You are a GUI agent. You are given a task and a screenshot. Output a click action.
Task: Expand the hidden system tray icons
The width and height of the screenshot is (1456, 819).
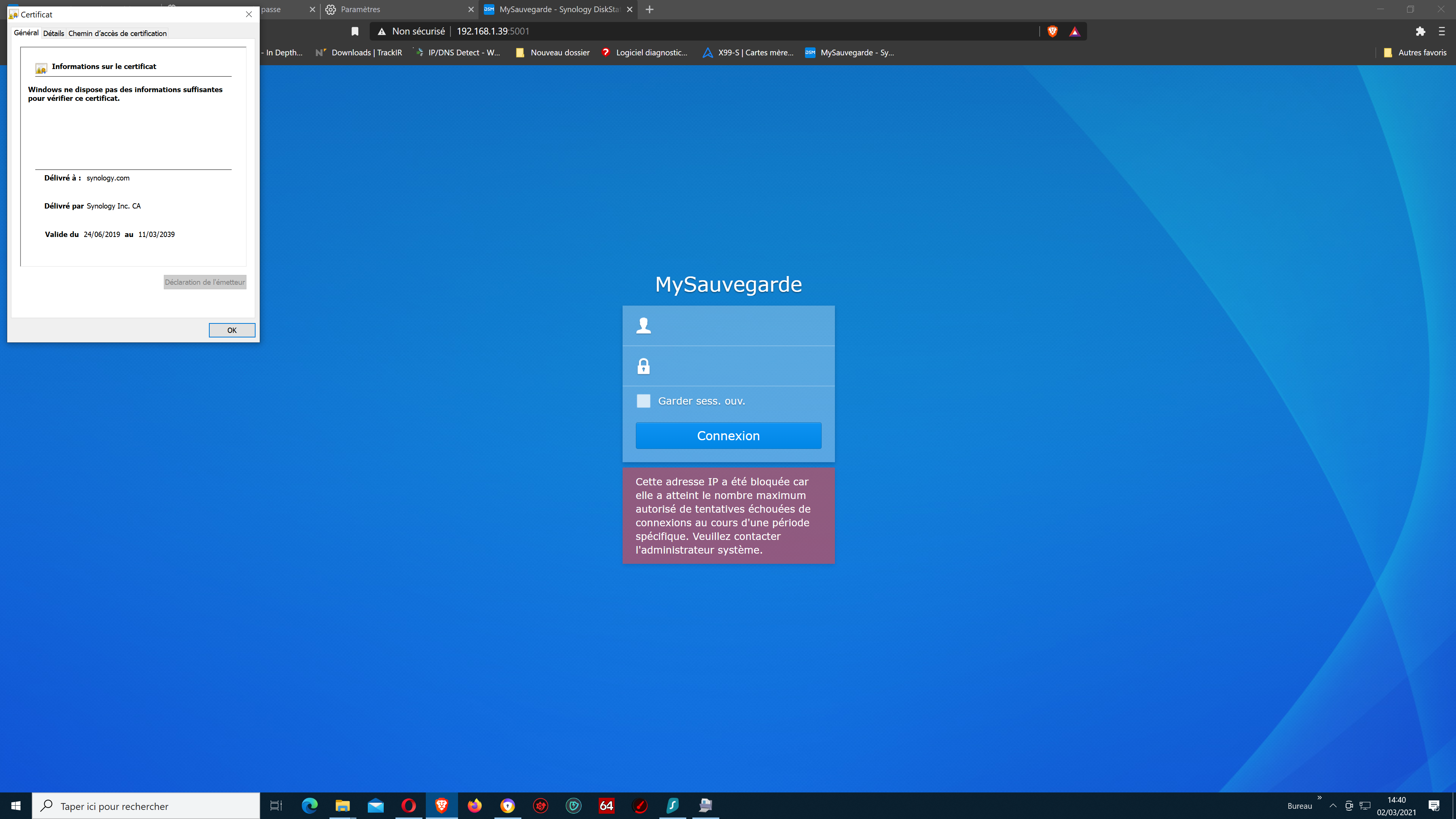[x=1333, y=806]
